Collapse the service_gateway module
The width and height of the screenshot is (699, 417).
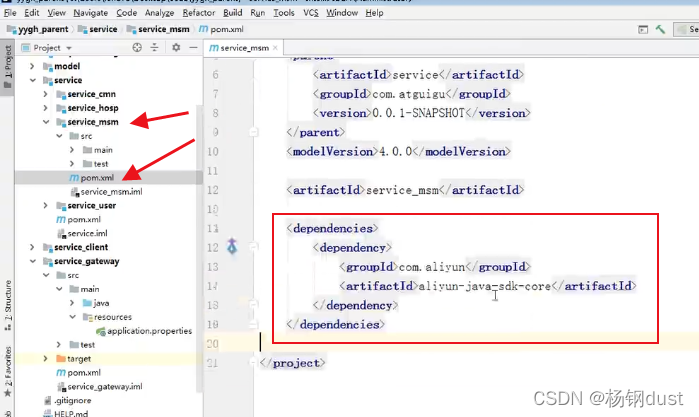click(32, 261)
